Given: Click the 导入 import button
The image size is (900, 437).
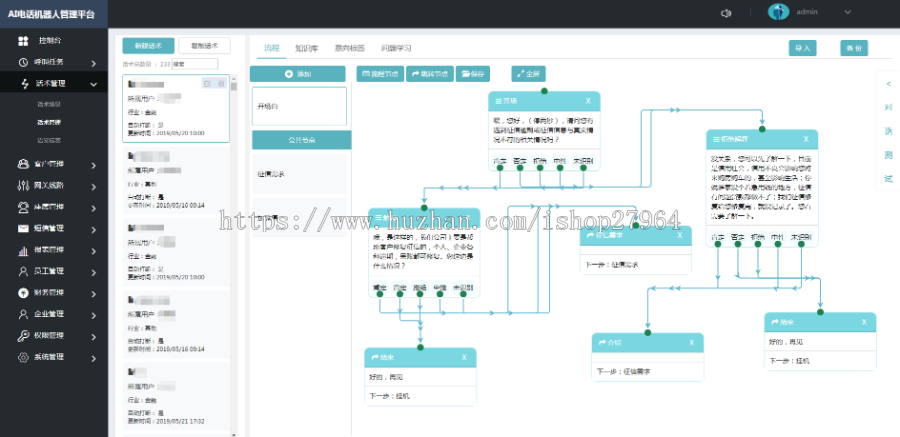Looking at the screenshot, I should click(x=802, y=48).
